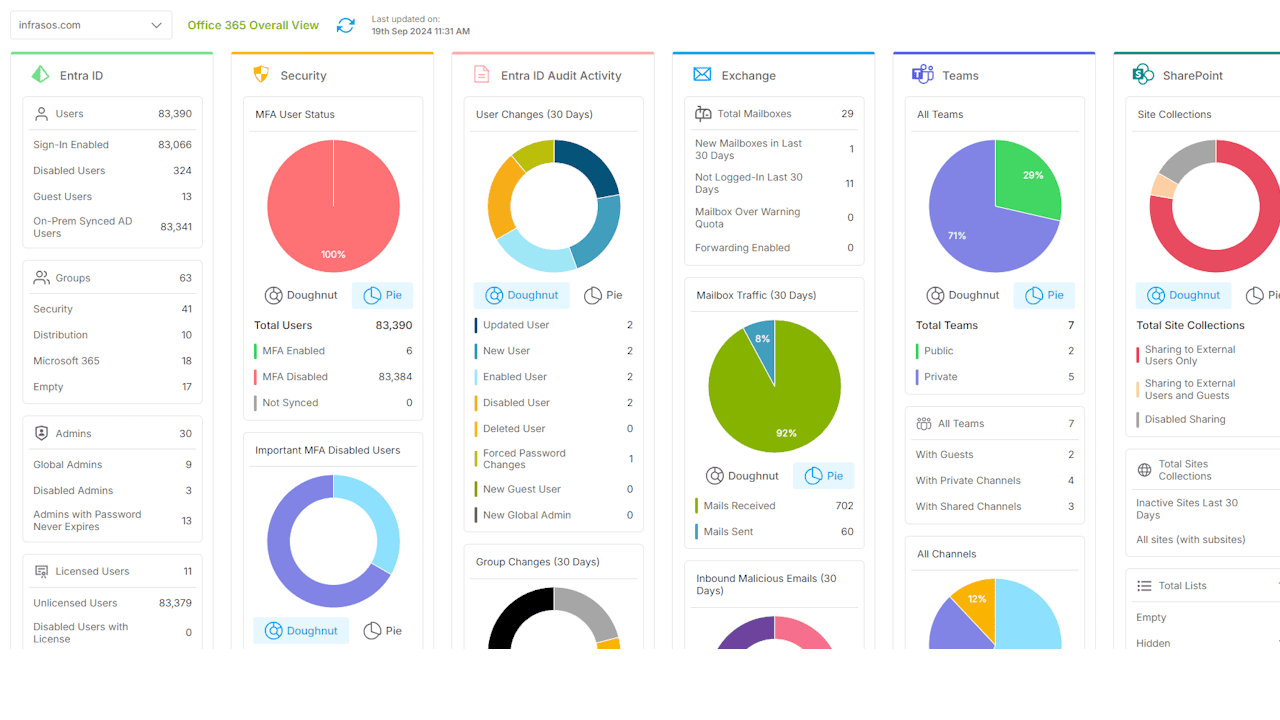Screen dimensions: 1280x720
Task: Switch All Teams chart to Doughnut view
Action: coord(963,295)
